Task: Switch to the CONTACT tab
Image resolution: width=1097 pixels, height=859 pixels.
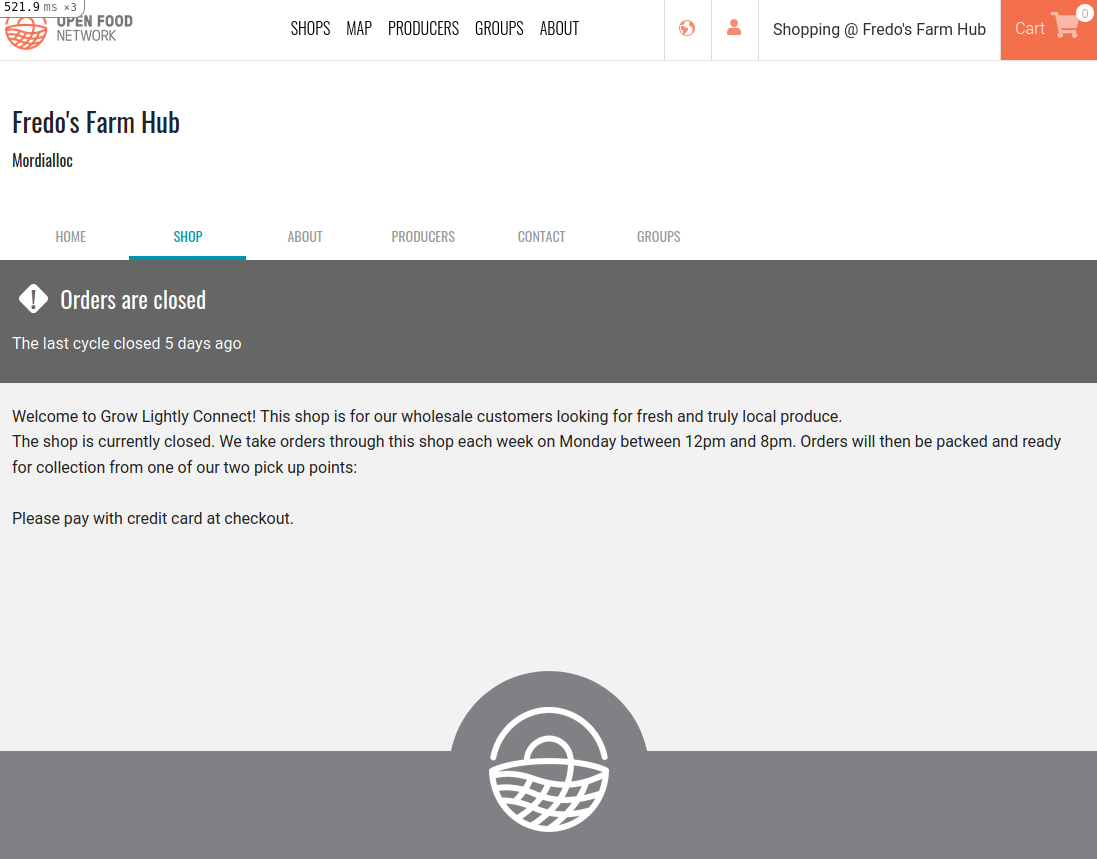Action: (541, 236)
